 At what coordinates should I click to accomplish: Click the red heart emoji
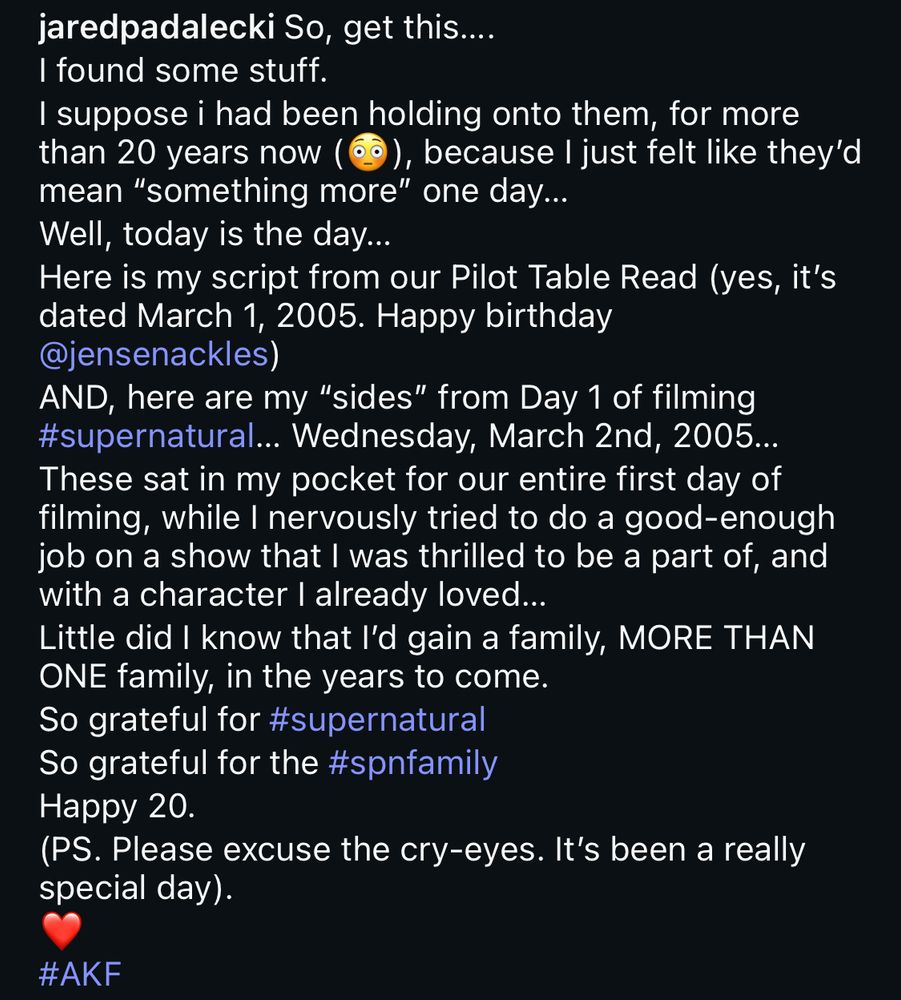(x=61, y=931)
